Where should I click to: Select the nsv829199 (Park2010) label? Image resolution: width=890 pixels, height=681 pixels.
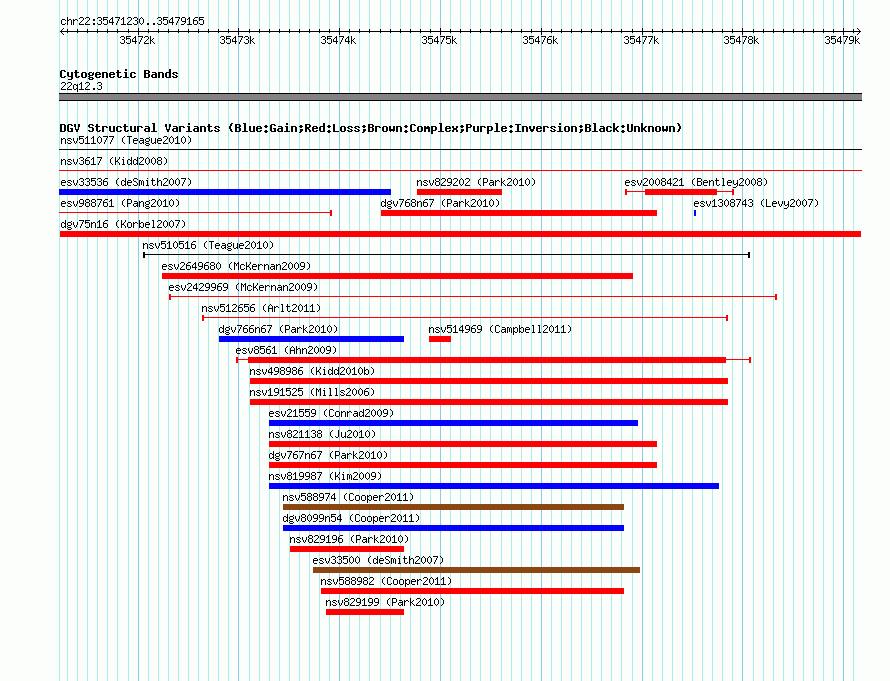pos(385,602)
